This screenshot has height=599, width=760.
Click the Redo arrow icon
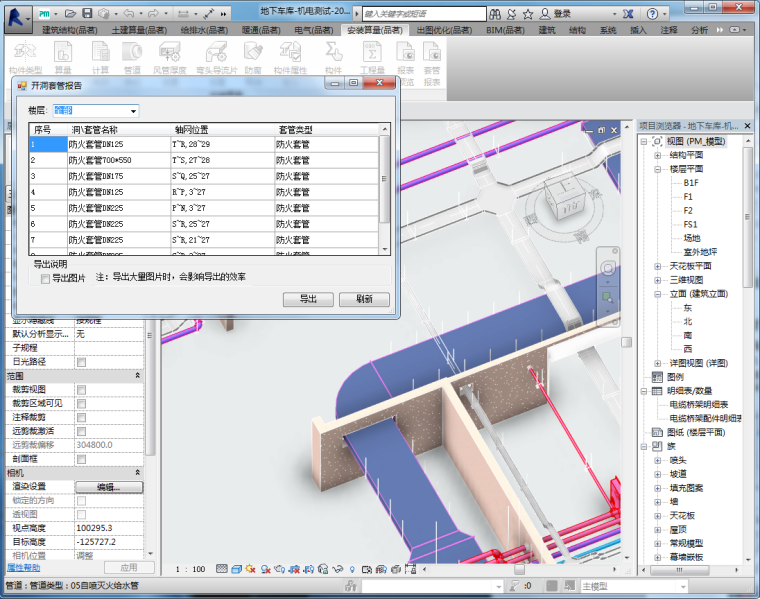coord(154,14)
